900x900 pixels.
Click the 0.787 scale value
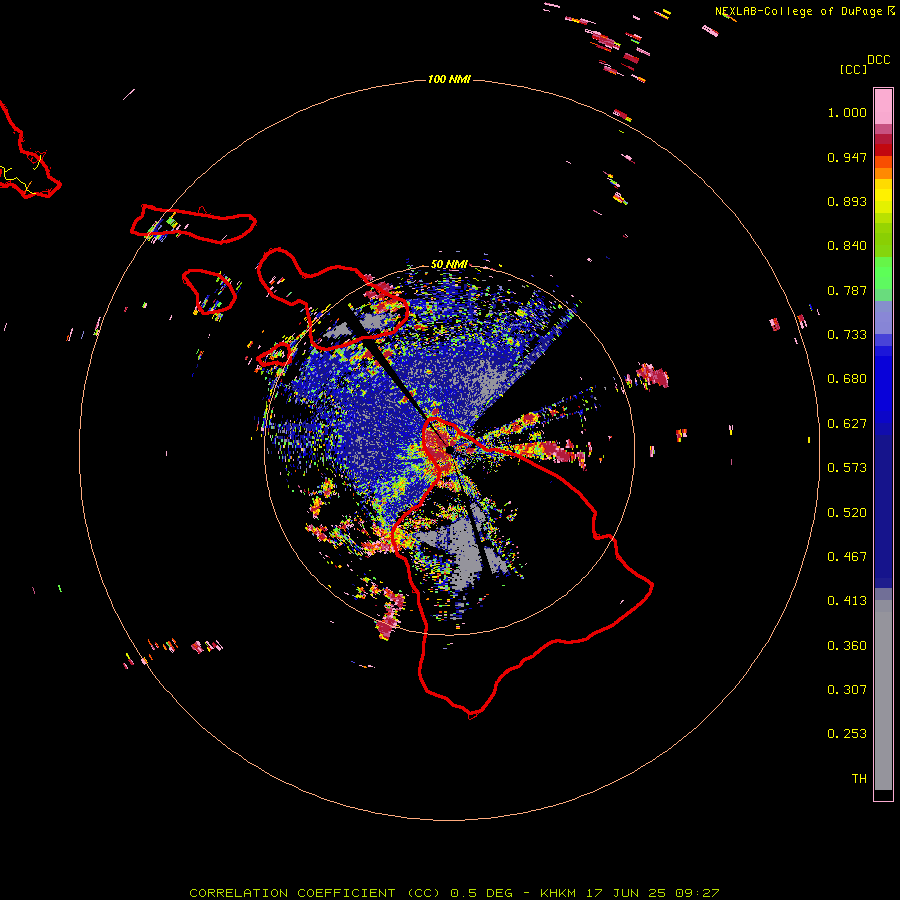pyautogui.click(x=847, y=290)
